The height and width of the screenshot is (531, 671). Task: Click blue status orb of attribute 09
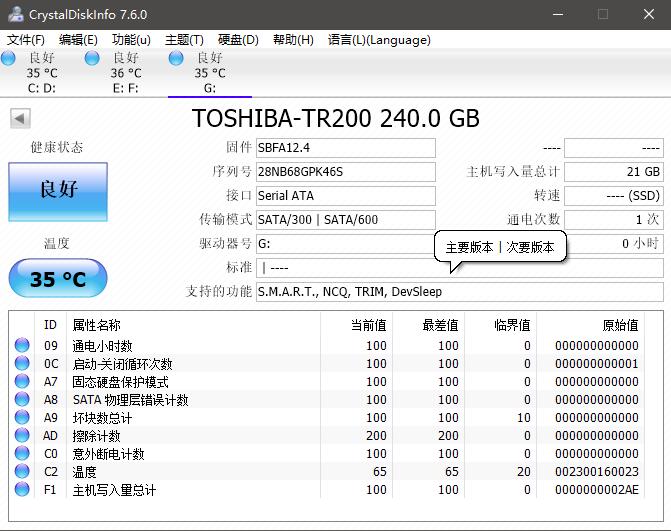pos(22,345)
